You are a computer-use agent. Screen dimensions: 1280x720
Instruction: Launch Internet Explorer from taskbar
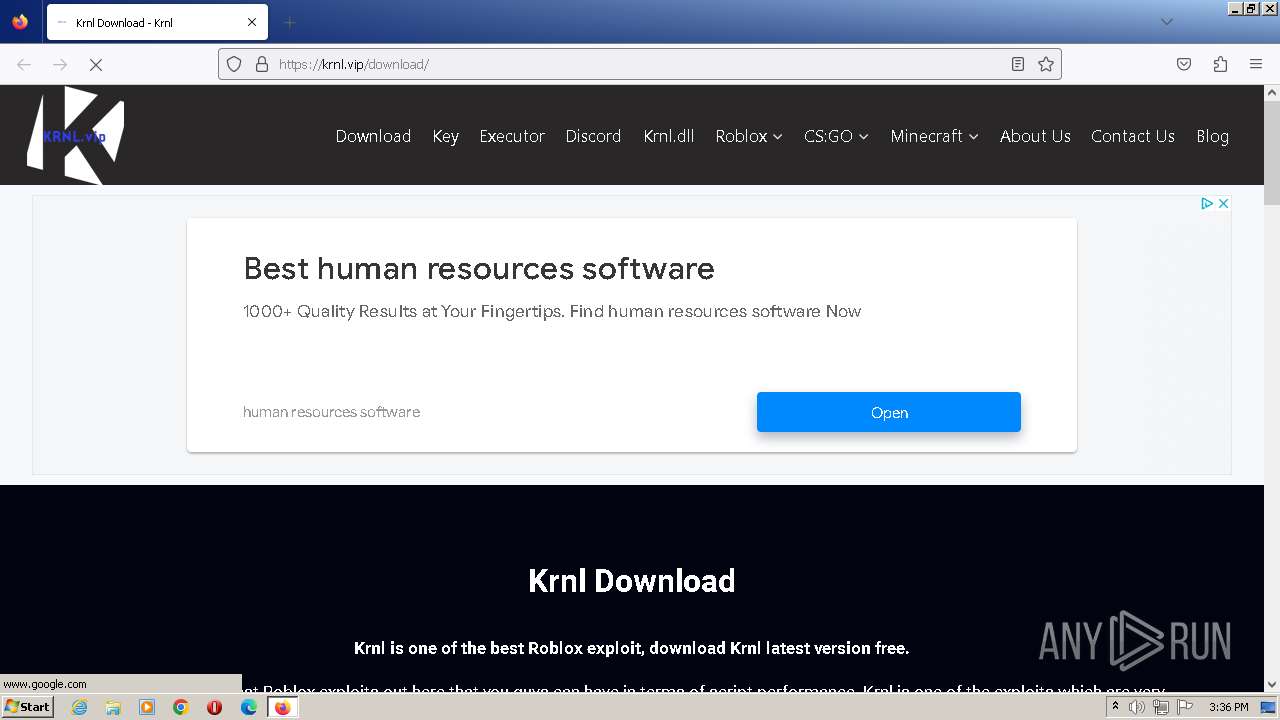(79, 707)
